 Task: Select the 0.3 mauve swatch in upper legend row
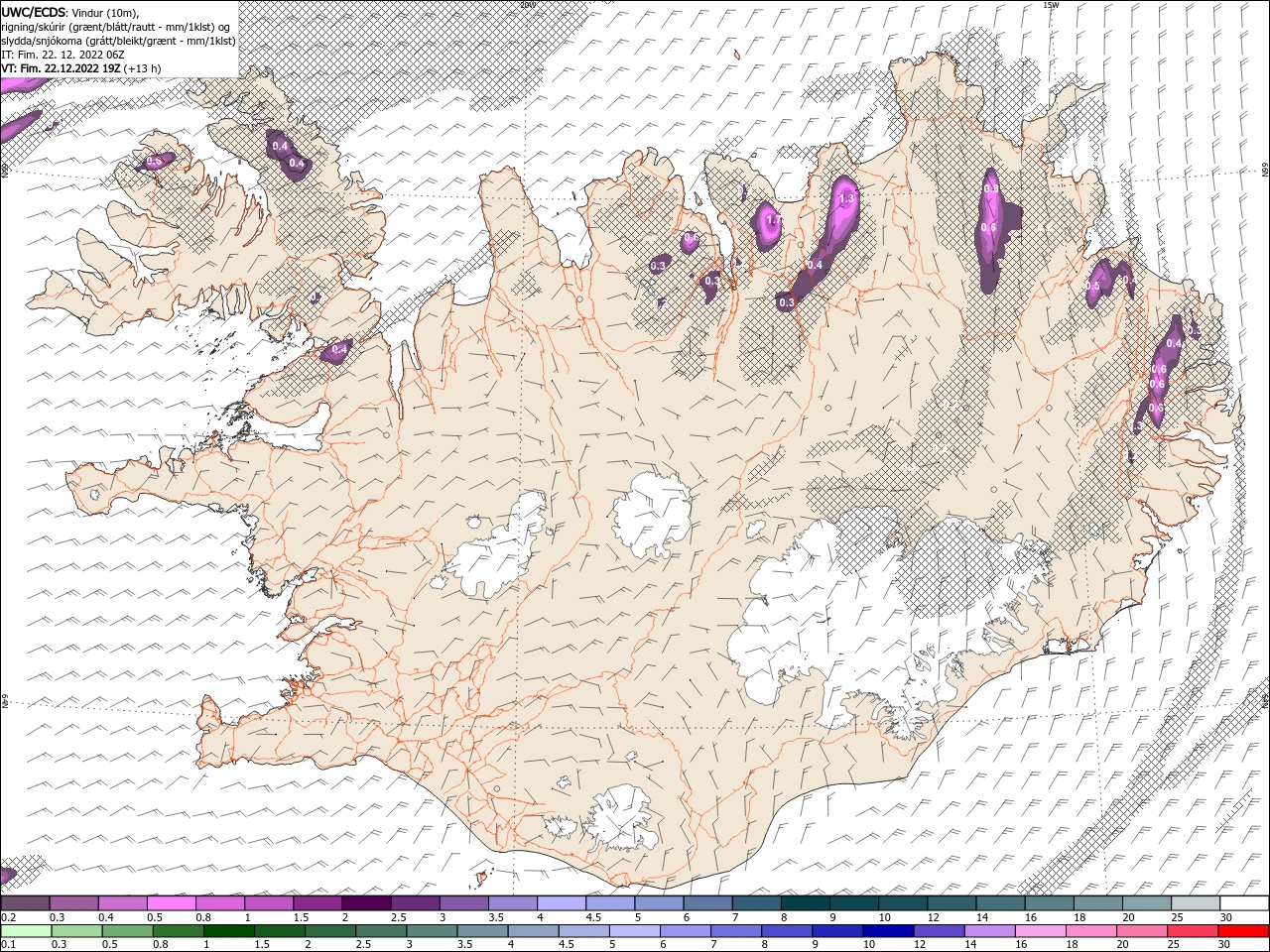pos(73,903)
